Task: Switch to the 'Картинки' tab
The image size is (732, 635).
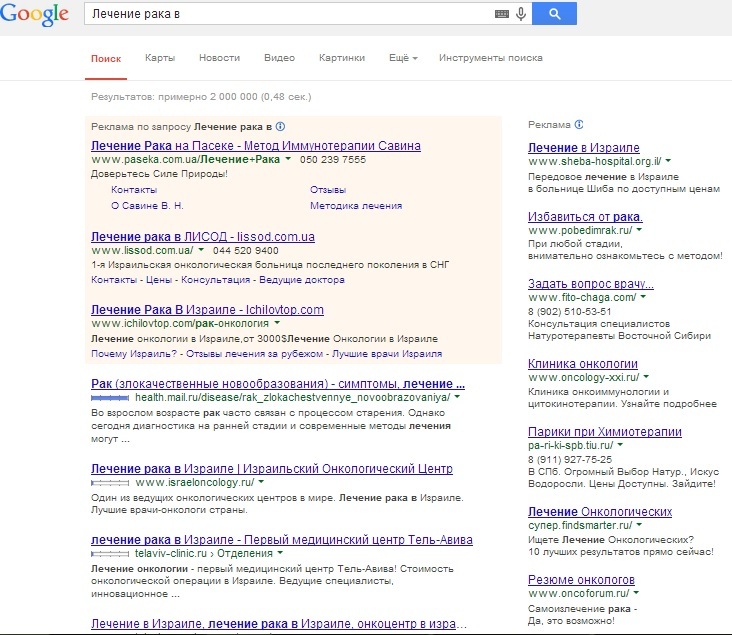Action: [341, 58]
